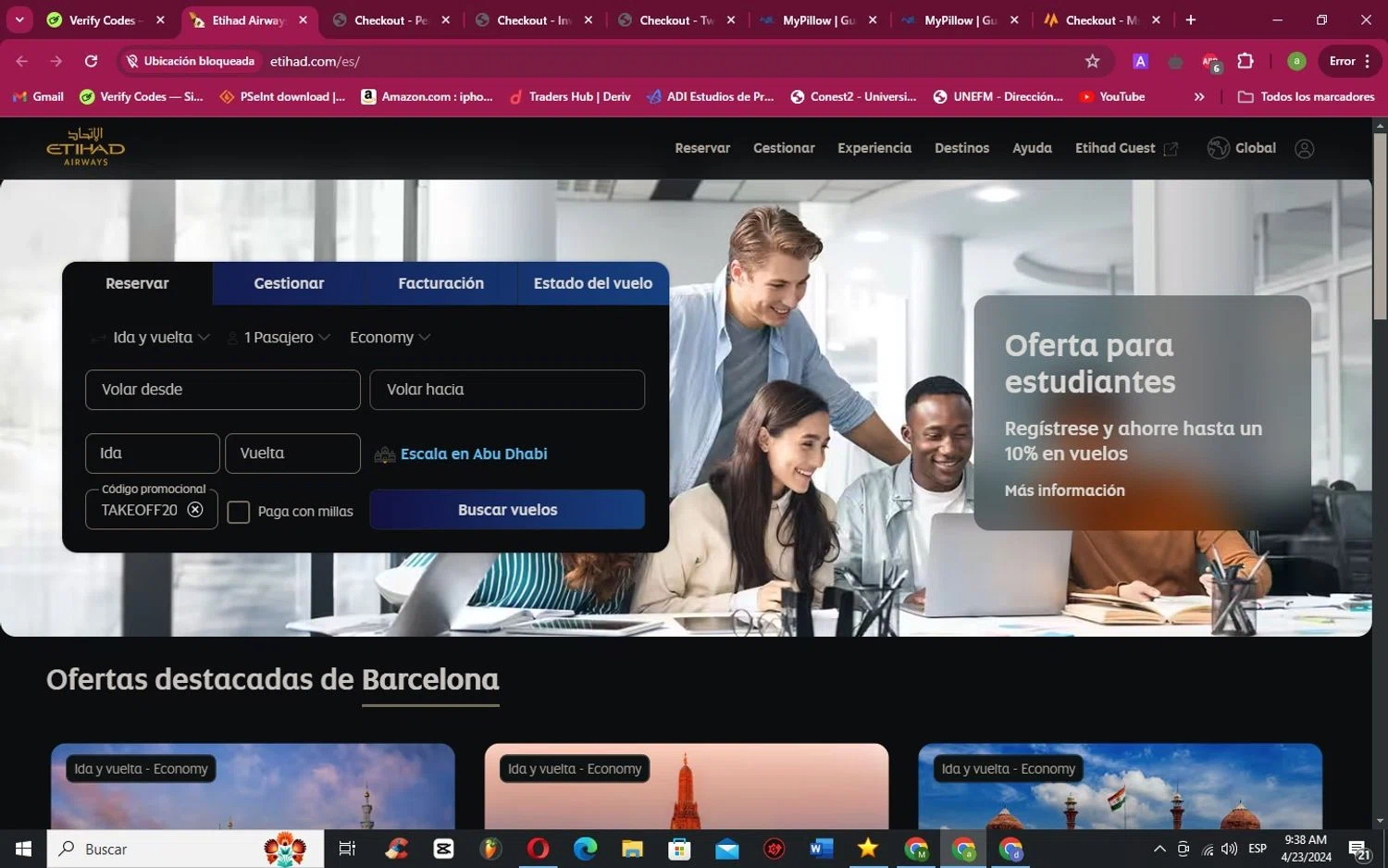Open the Ayuda navigation menu

tap(1032, 148)
